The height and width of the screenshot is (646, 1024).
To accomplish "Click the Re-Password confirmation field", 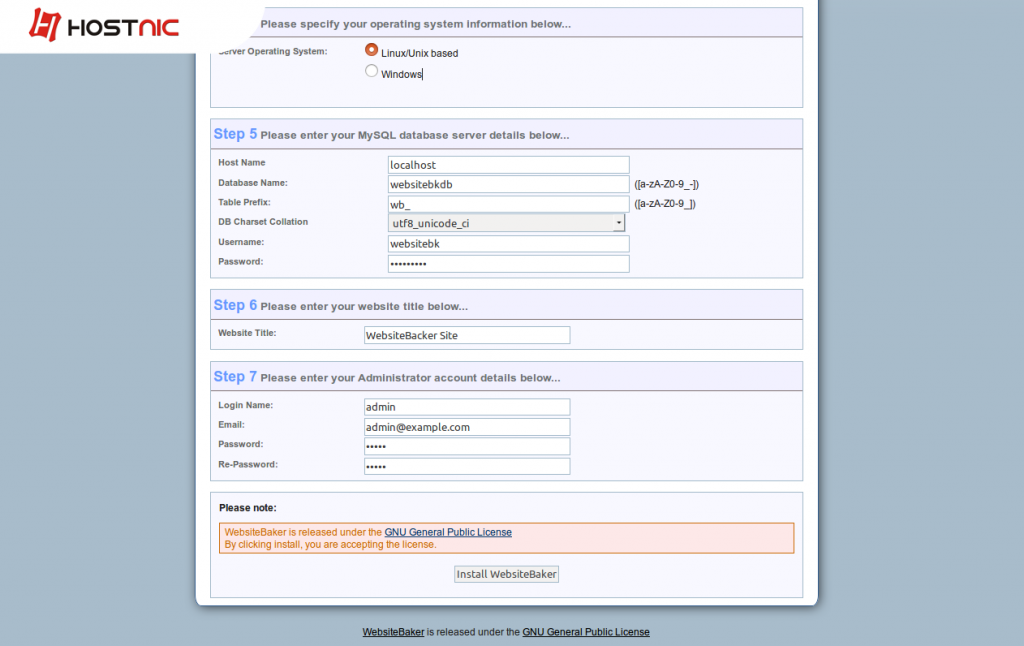I will coord(467,466).
